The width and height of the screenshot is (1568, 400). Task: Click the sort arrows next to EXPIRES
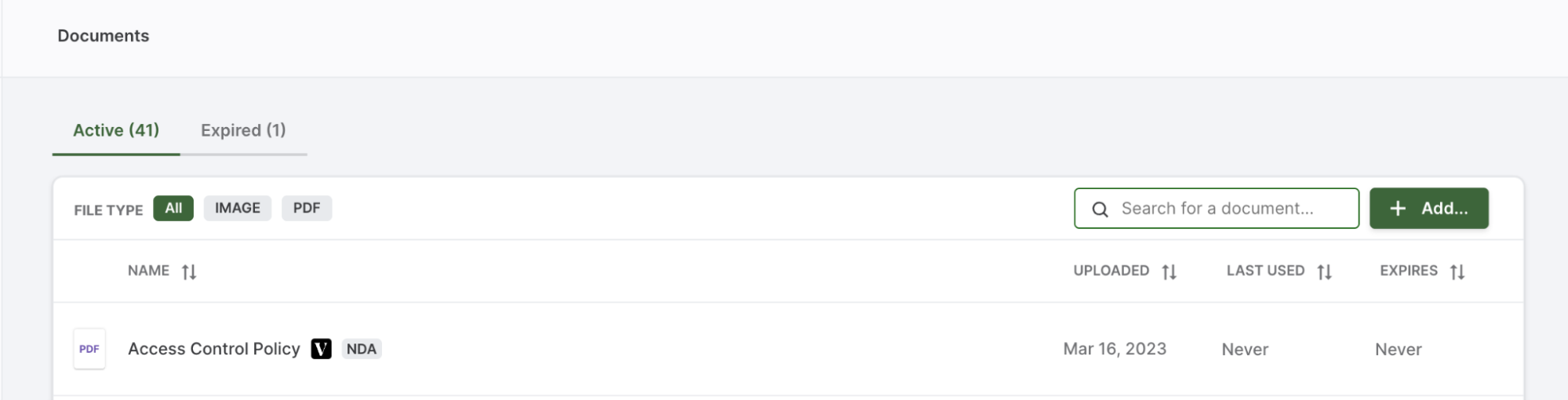tap(1457, 271)
